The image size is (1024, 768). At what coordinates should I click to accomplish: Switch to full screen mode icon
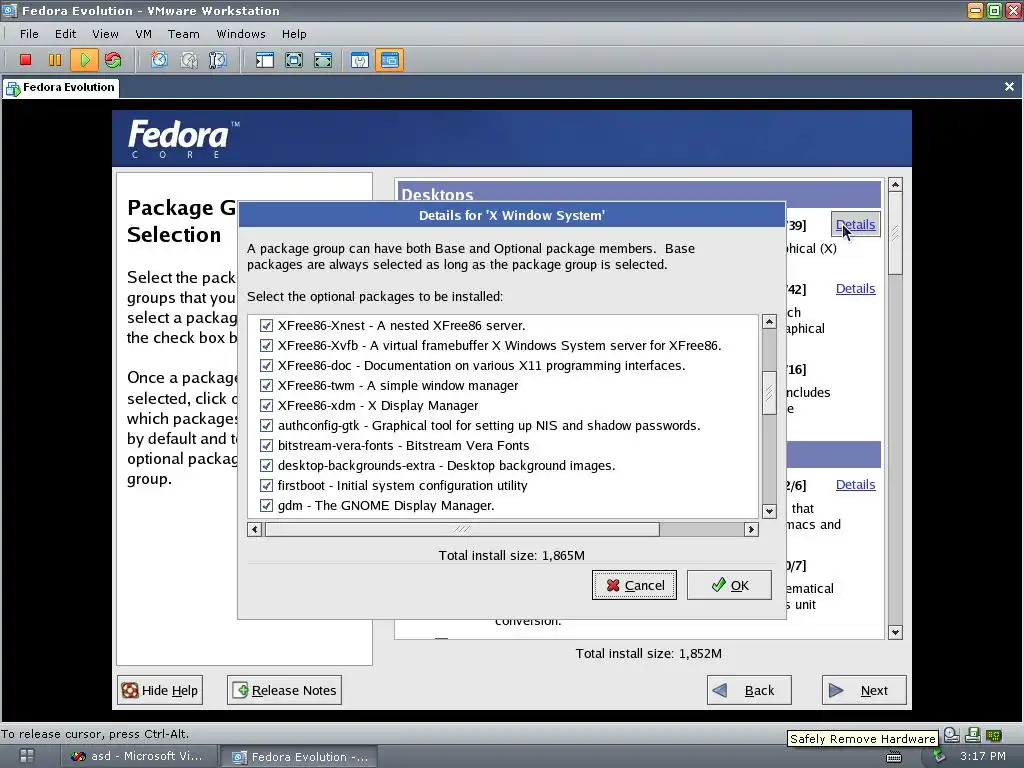tap(294, 60)
